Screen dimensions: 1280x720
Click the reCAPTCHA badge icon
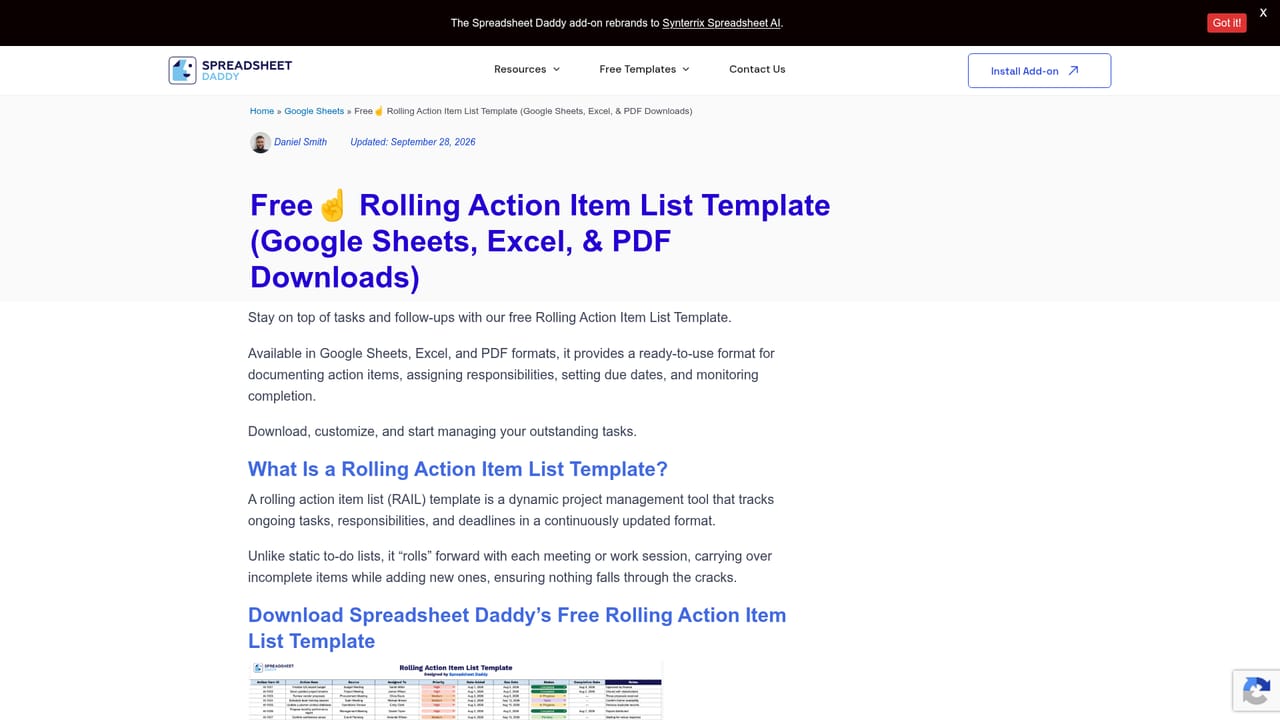tap(1256, 691)
